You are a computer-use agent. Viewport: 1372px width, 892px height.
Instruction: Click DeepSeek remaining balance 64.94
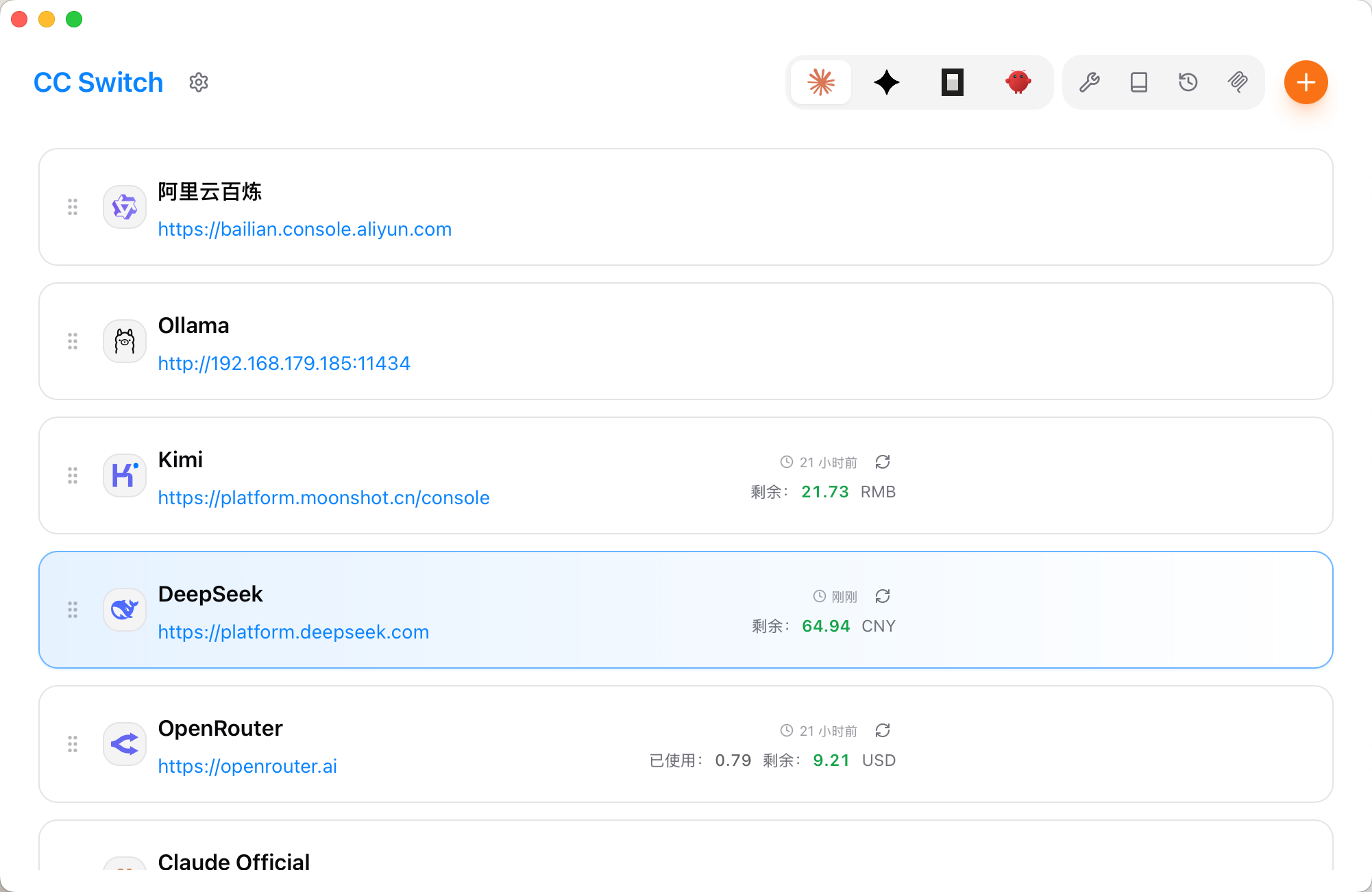pyautogui.click(x=826, y=626)
